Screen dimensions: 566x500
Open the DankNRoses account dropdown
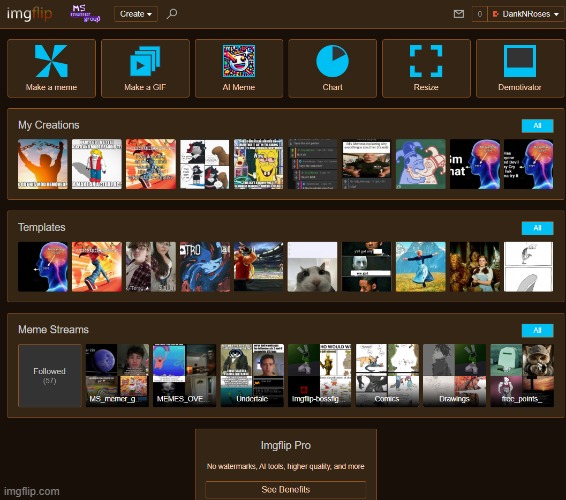(x=526, y=14)
